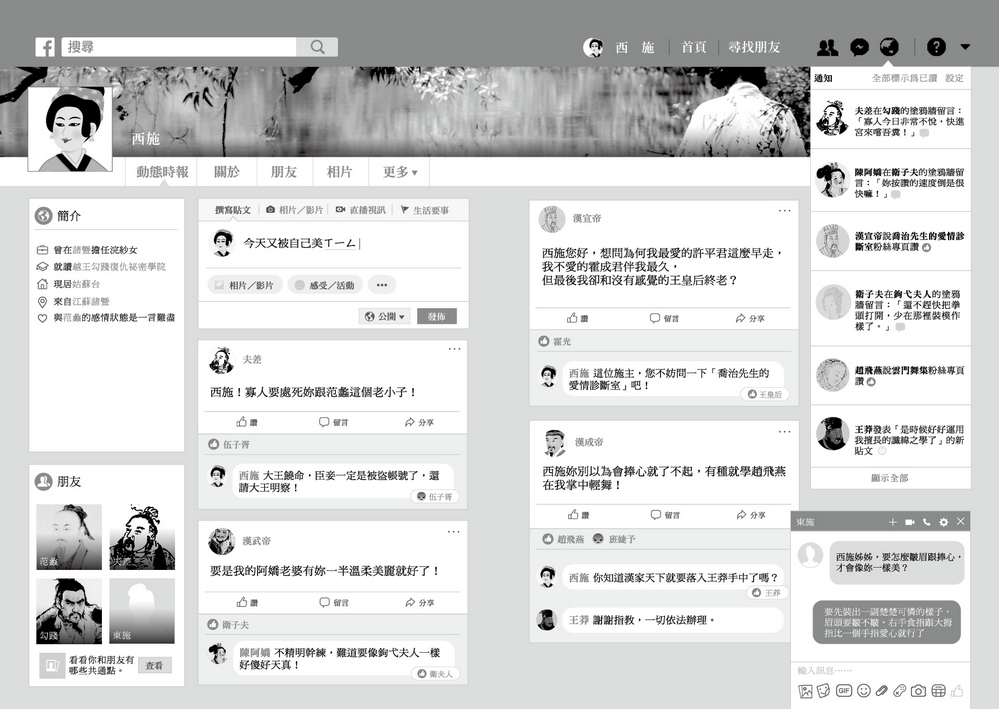This screenshot has height=709, width=999.
Task: Open 尋找朋友 in the top bar
Action: [x=754, y=47]
